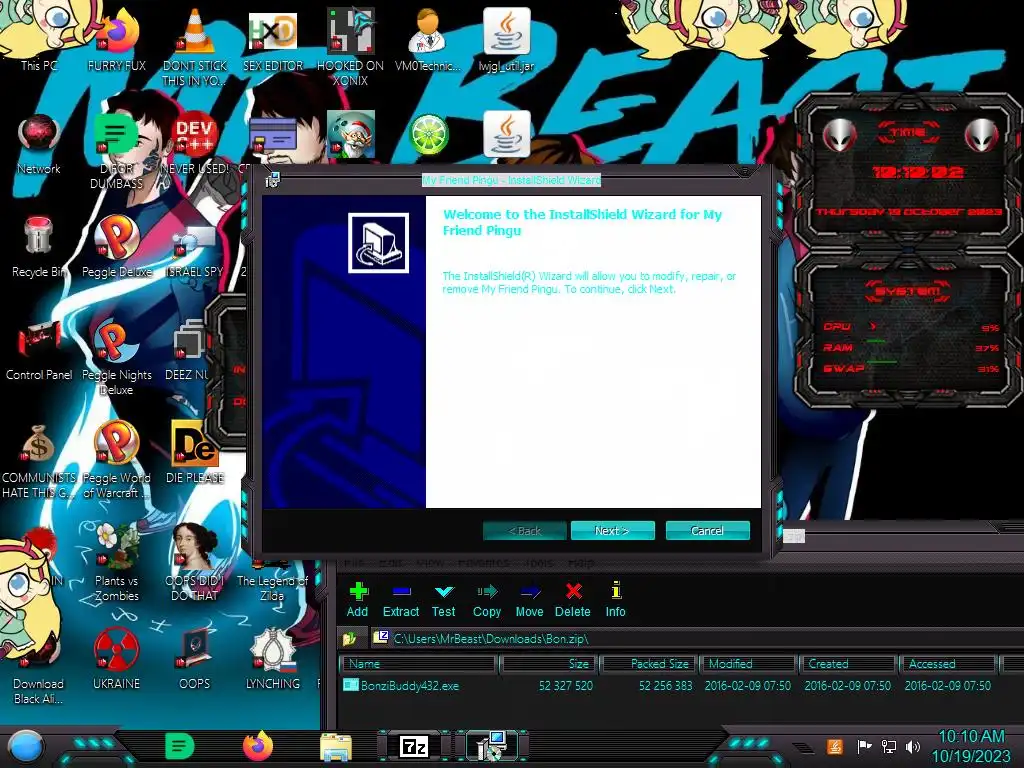
Task: Open the File menu in 7-Zip
Action: 354,563
